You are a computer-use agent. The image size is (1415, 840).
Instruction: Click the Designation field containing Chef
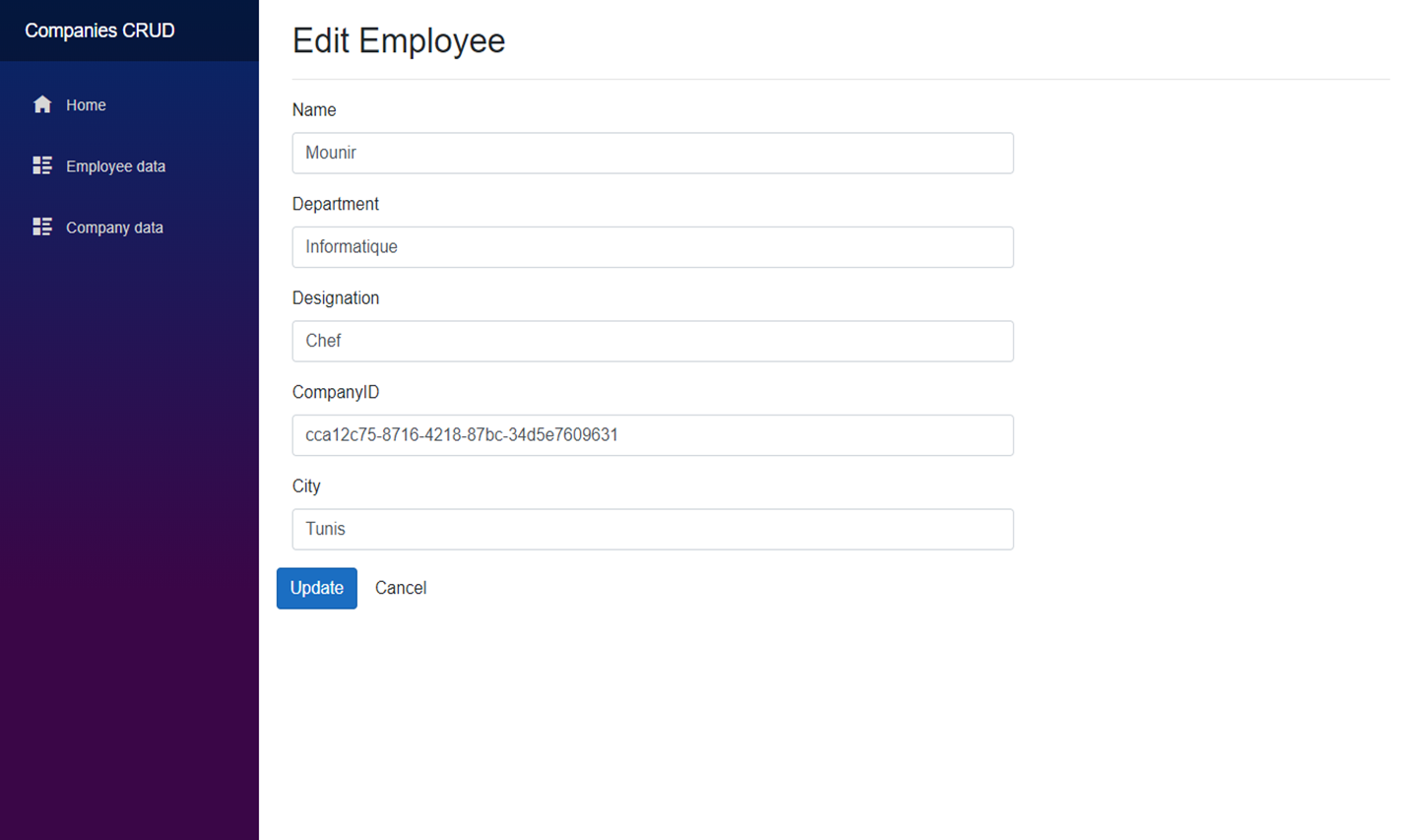coord(652,340)
